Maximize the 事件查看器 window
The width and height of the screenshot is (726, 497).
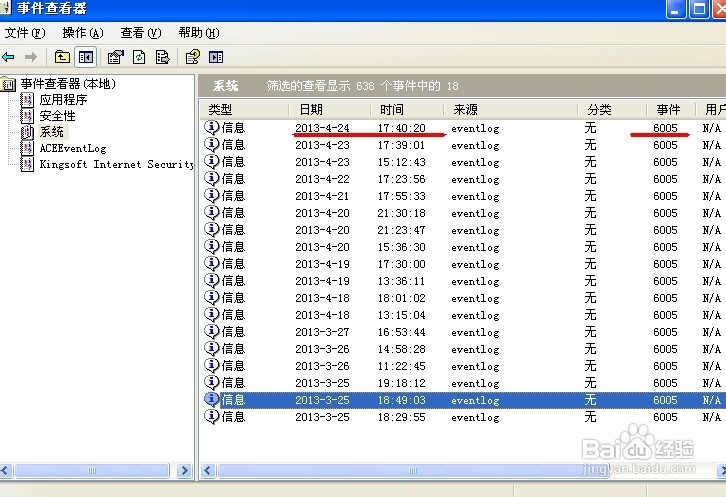(699, 9)
